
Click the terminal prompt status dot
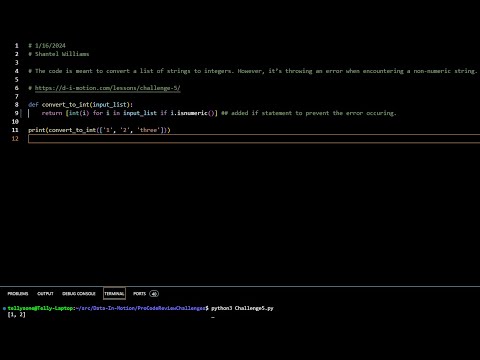(4, 308)
